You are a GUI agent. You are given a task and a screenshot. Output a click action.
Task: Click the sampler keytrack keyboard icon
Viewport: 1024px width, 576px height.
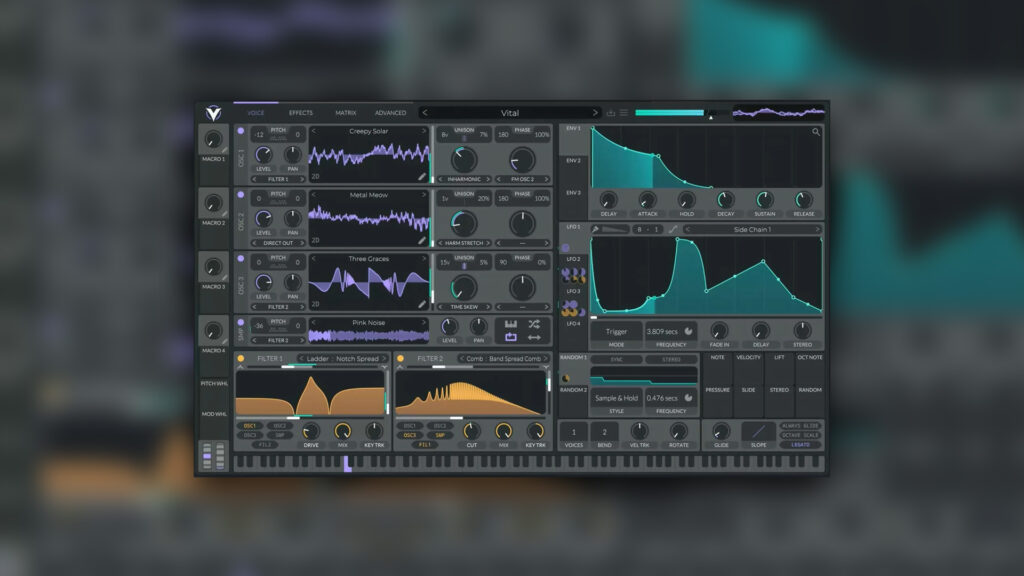tap(511, 324)
